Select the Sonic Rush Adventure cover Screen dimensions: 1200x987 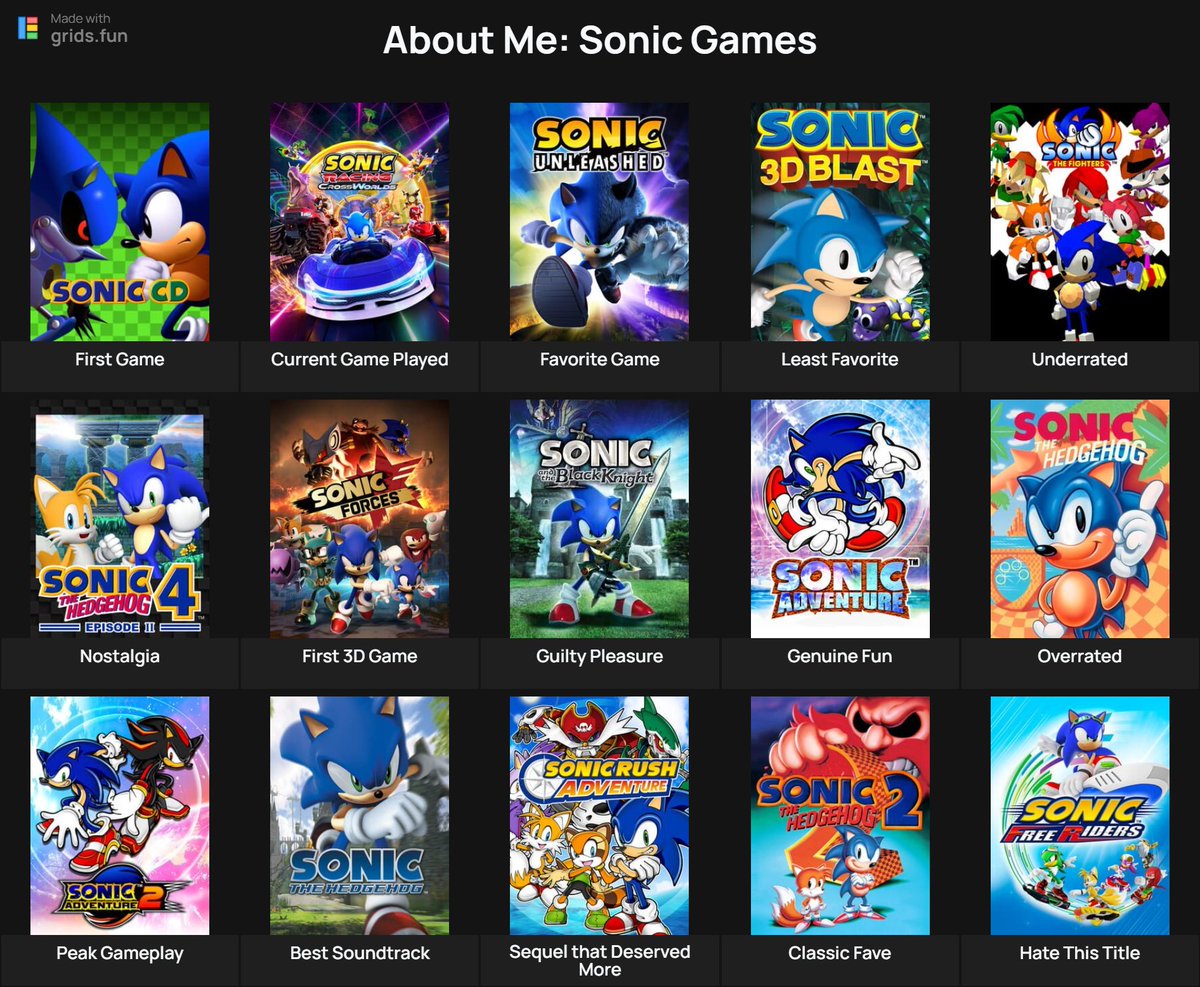(x=600, y=816)
